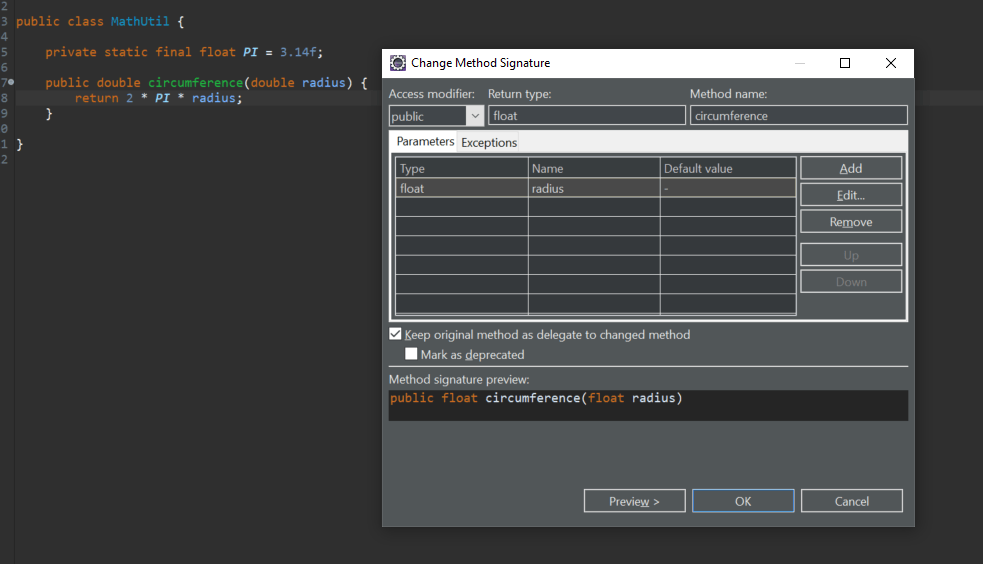Cancel the signature change dialog
This screenshot has width=983, height=564.
[851, 501]
